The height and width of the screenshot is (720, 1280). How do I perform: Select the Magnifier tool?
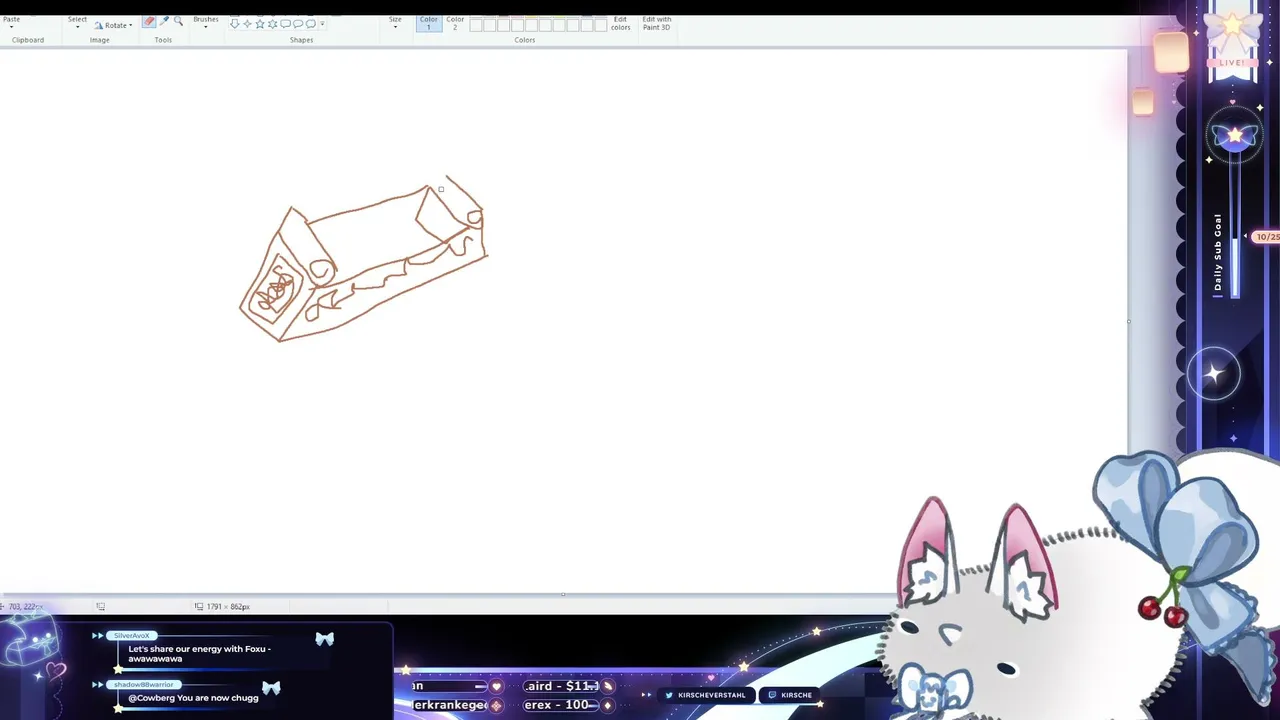178,21
